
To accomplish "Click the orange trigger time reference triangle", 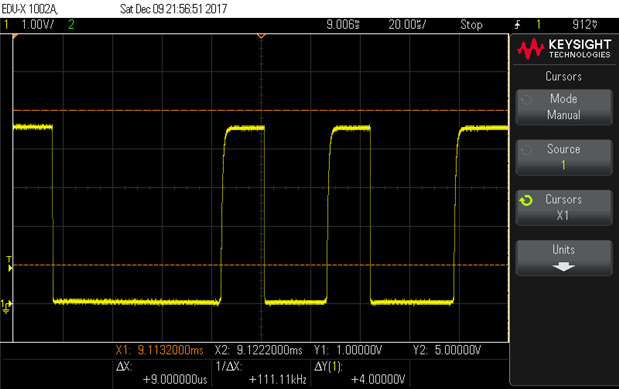I will (x=261, y=36).
